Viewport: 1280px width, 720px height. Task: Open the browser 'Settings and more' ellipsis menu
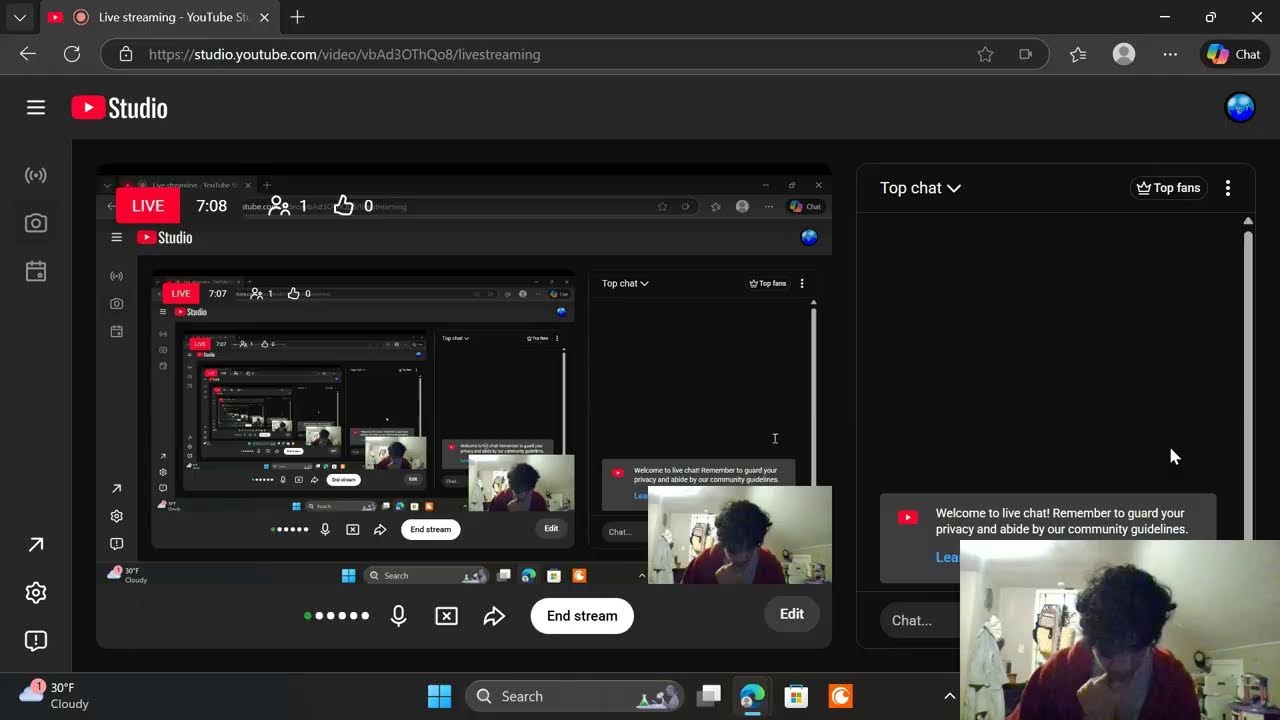tap(1170, 54)
